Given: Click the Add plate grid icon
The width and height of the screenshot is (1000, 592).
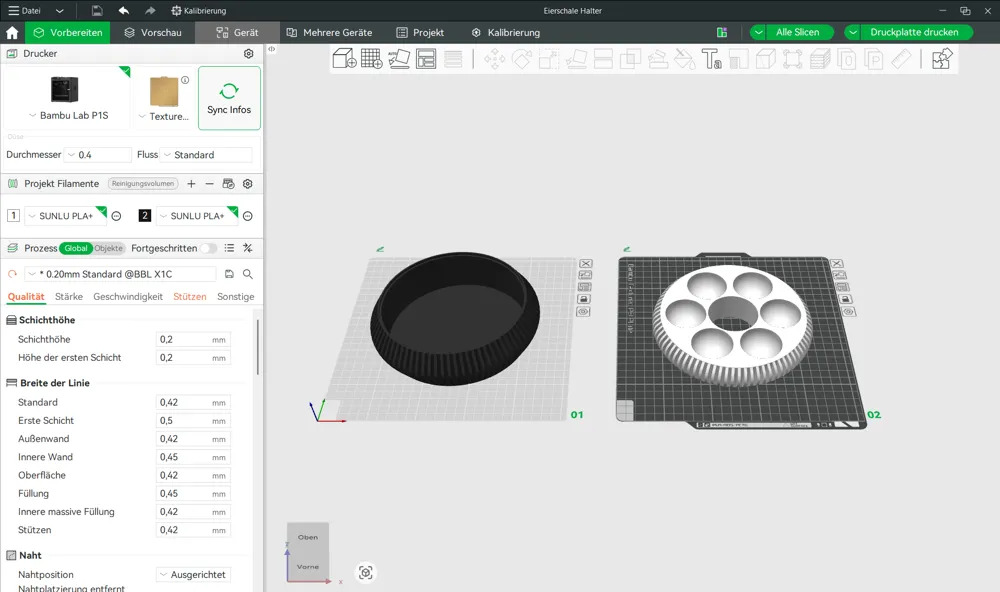Looking at the screenshot, I should tap(371, 59).
